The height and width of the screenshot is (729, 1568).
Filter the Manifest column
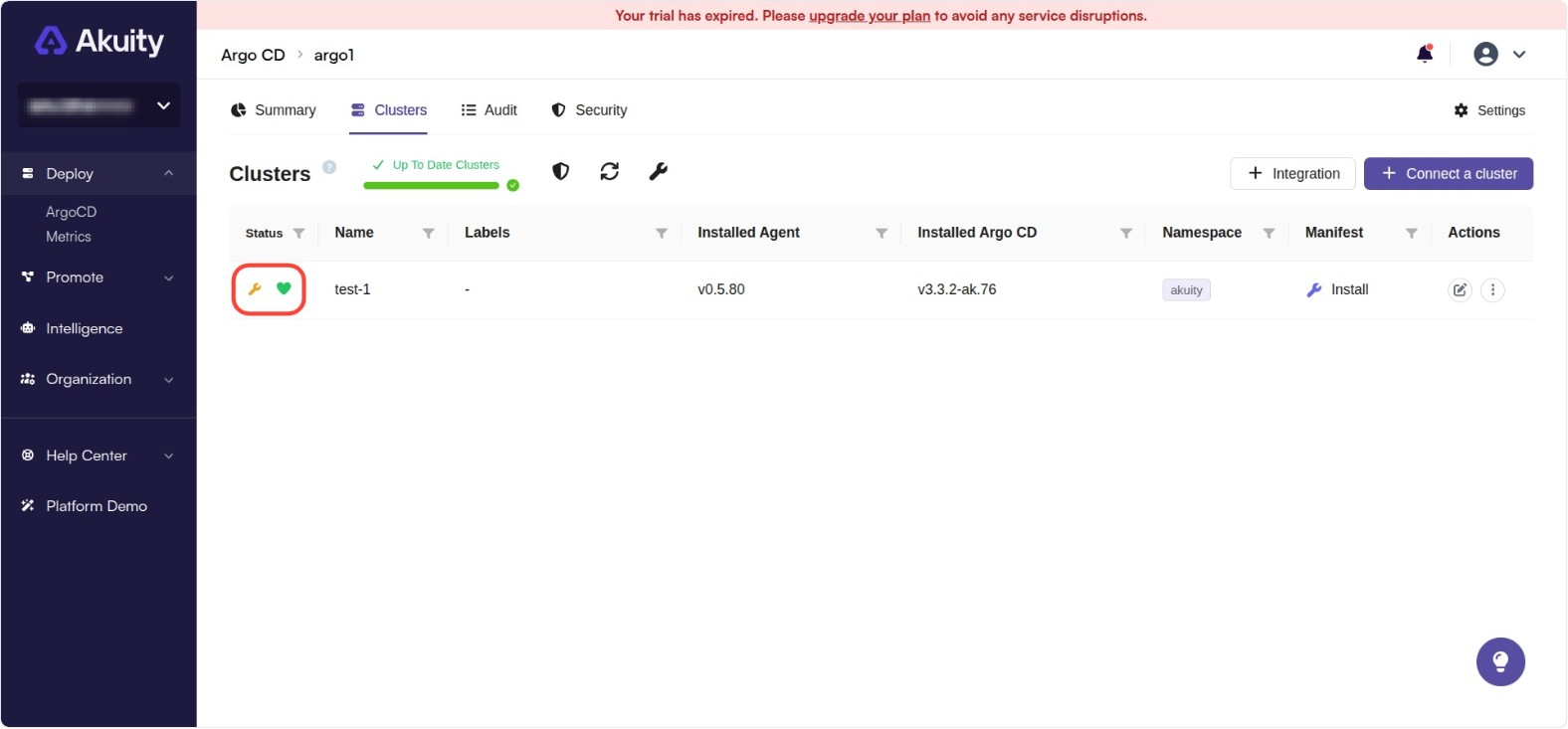pos(1411,233)
